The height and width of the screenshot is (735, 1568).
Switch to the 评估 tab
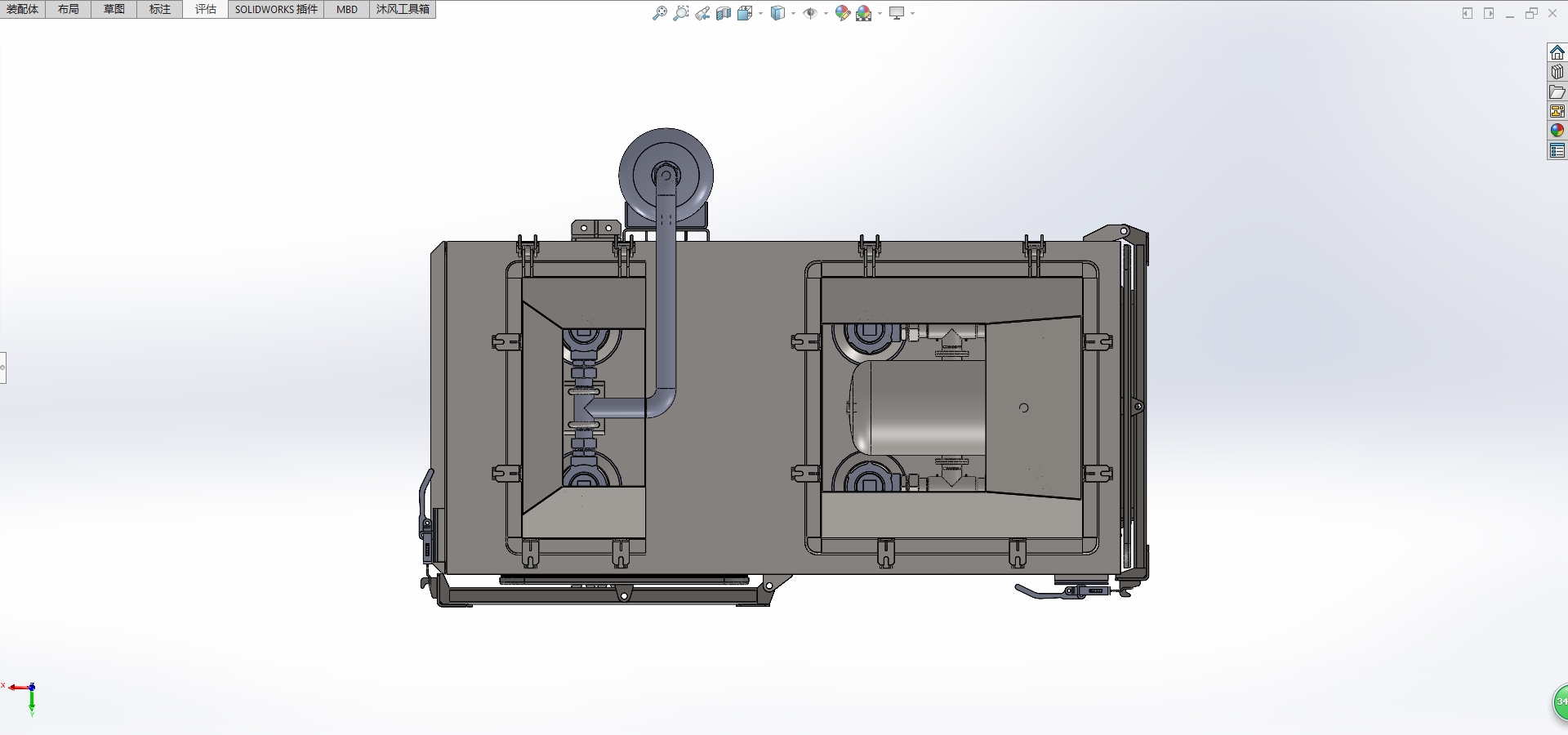(x=206, y=9)
